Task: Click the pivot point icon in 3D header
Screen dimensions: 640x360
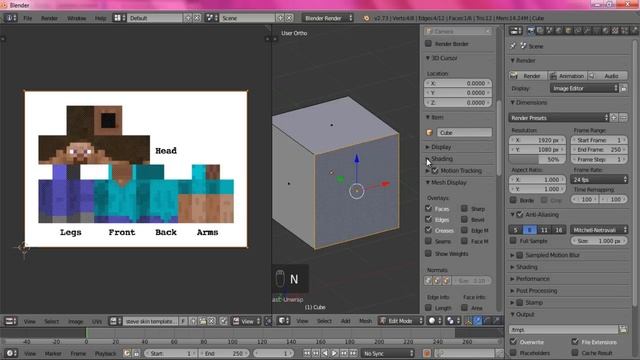Action: [x=452, y=321]
